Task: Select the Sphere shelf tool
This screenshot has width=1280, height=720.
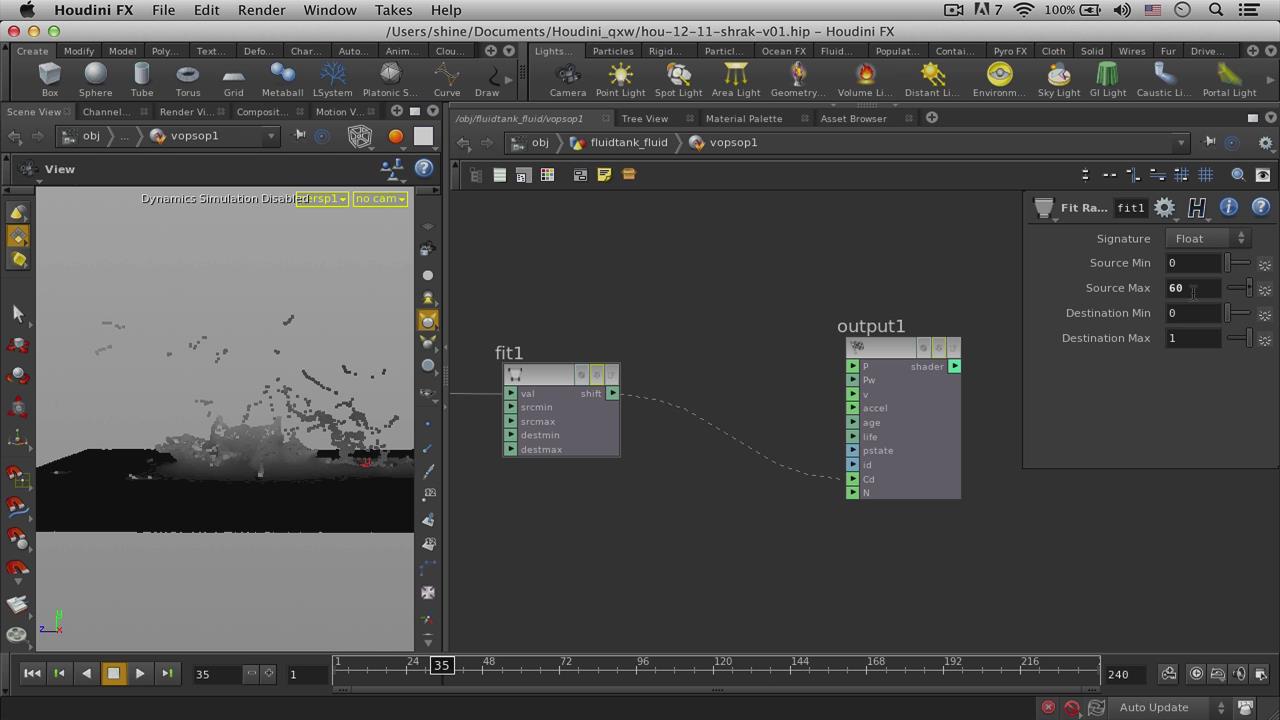Action: coord(96,79)
